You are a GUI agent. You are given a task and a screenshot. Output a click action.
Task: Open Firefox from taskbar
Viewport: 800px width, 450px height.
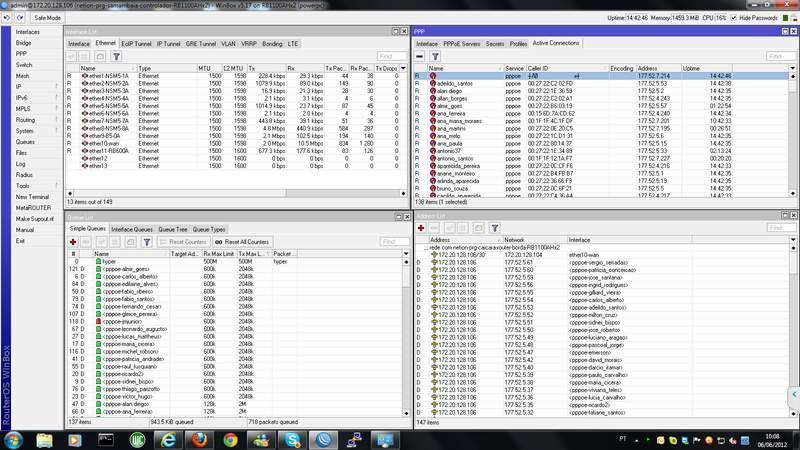[x=199, y=440]
